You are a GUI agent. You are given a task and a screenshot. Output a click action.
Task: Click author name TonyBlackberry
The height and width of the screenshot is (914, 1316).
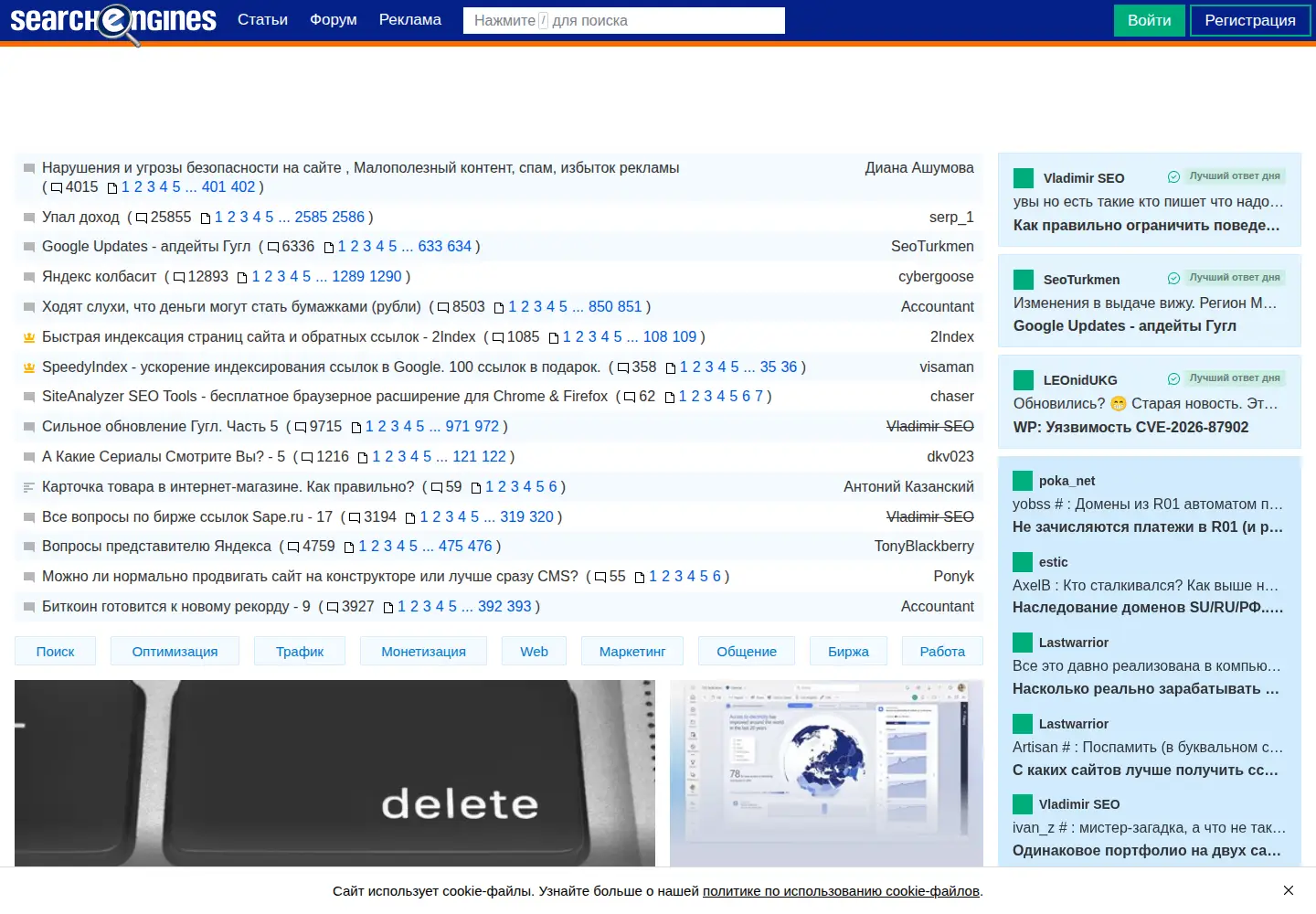tap(924, 547)
